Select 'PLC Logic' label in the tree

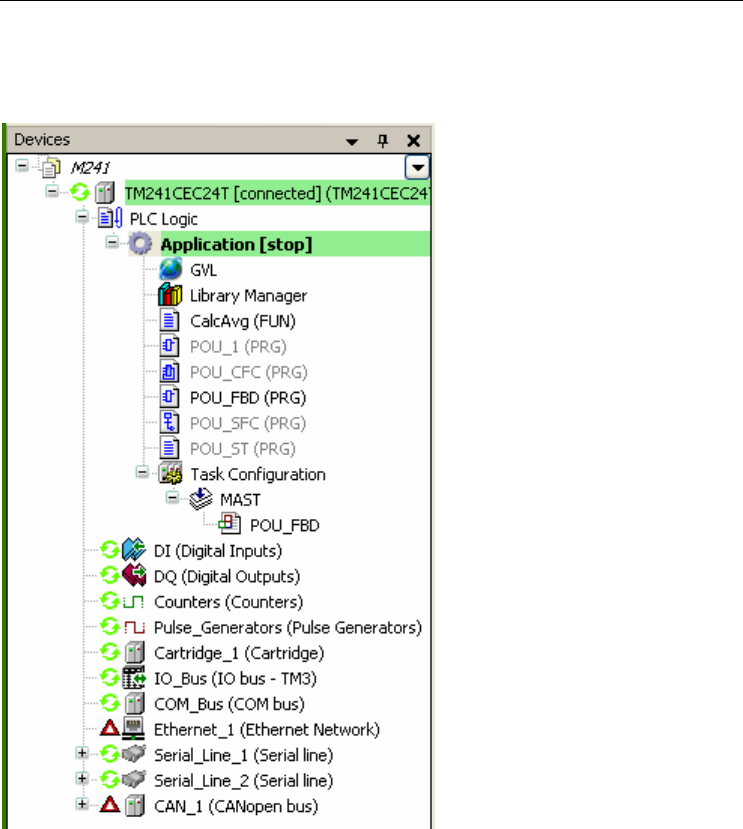(163, 219)
